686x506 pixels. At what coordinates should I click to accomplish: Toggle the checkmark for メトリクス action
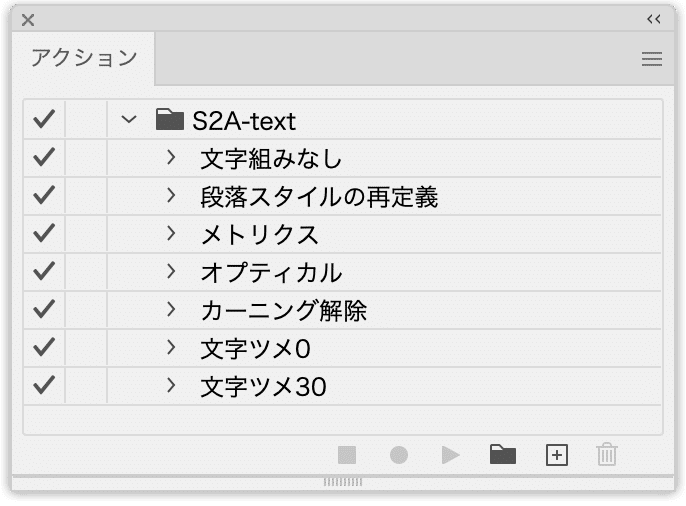tap(44, 233)
